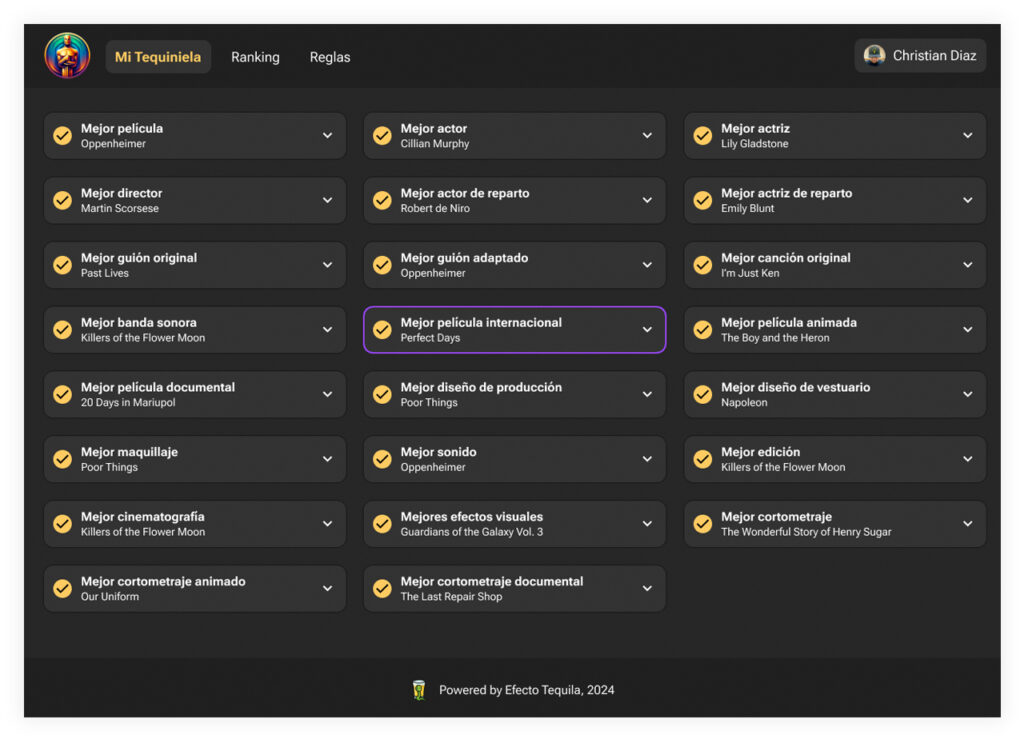Click the tequila glass icon in footer
1024x743 pixels.
coord(419,690)
